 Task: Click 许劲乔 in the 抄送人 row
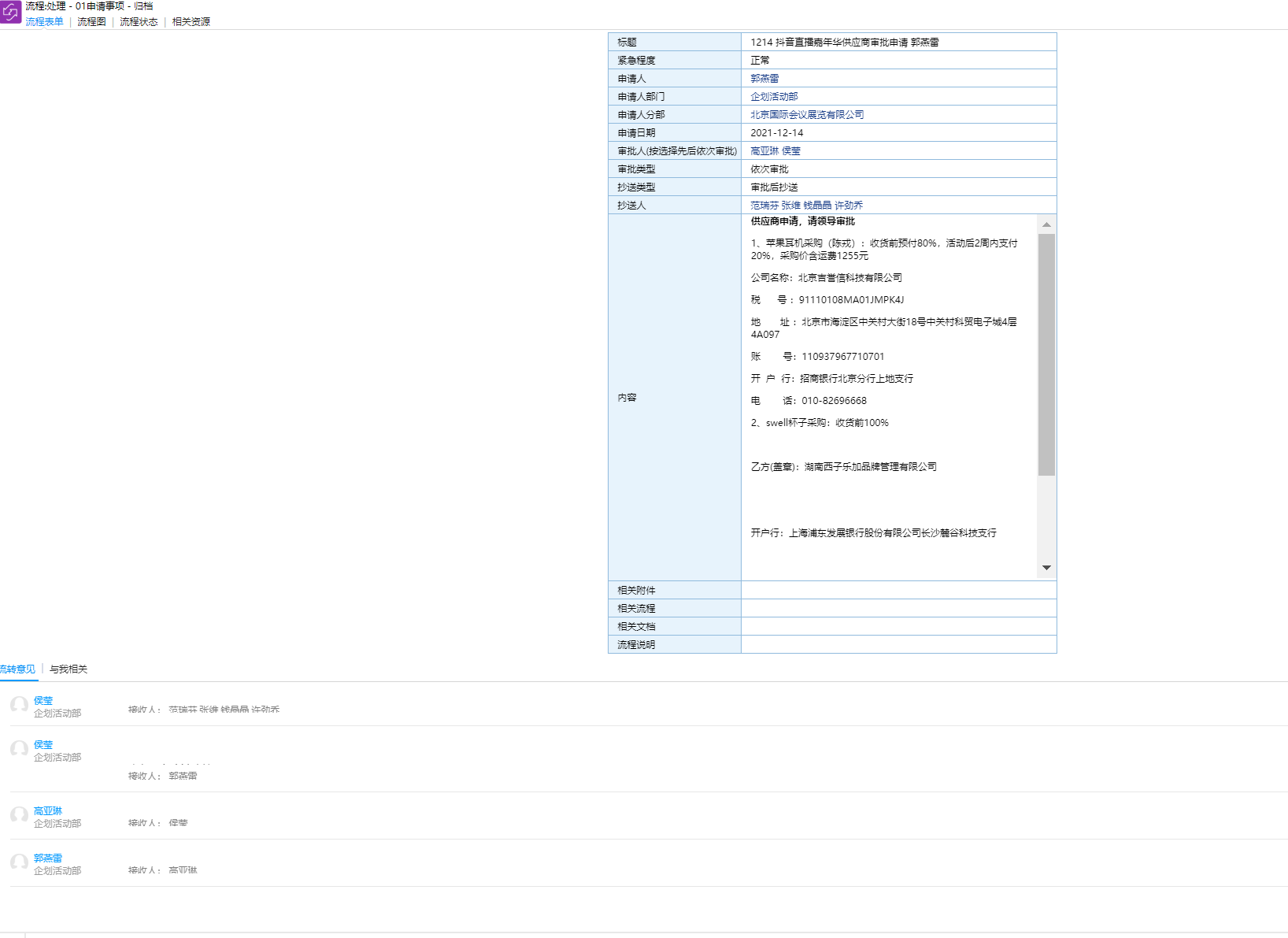click(849, 206)
